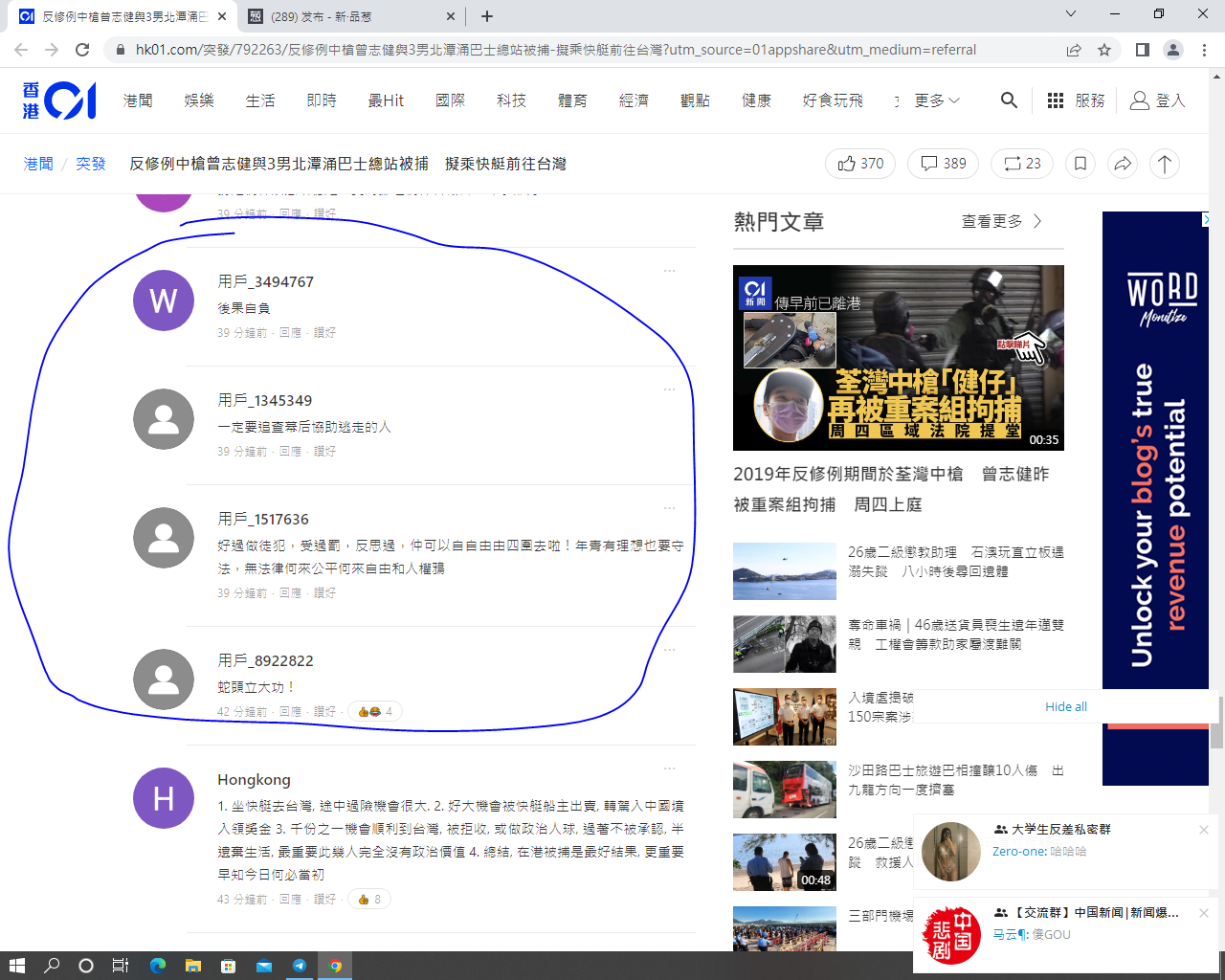This screenshot has height=980, width=1225.
Task: Open Chrome profile avatar
Action: click(x=1173, y=50)
